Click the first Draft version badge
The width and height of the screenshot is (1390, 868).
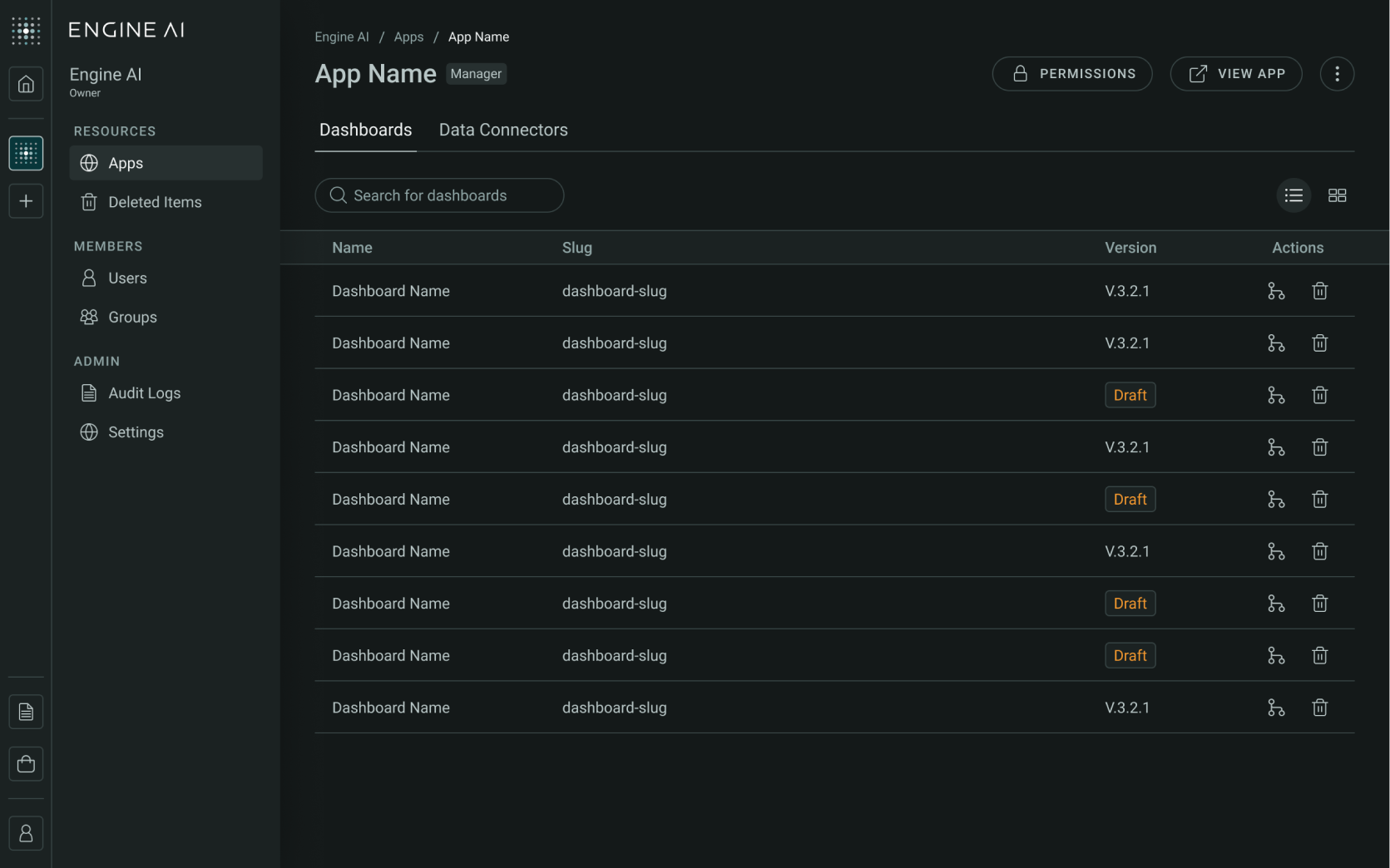[1130, 395]
